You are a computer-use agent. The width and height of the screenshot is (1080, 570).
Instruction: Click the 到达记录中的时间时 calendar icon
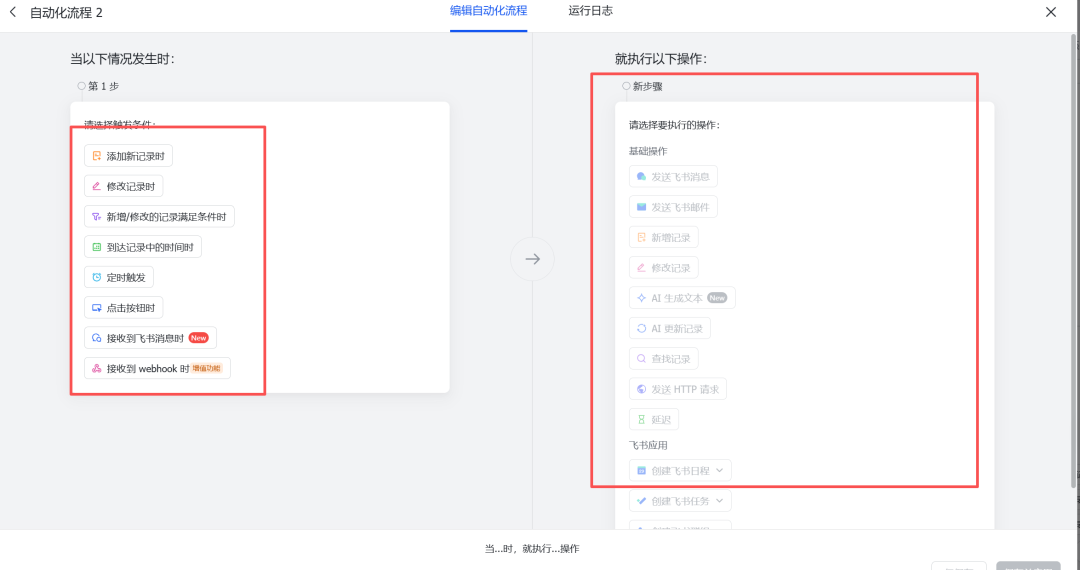point(97,247)
